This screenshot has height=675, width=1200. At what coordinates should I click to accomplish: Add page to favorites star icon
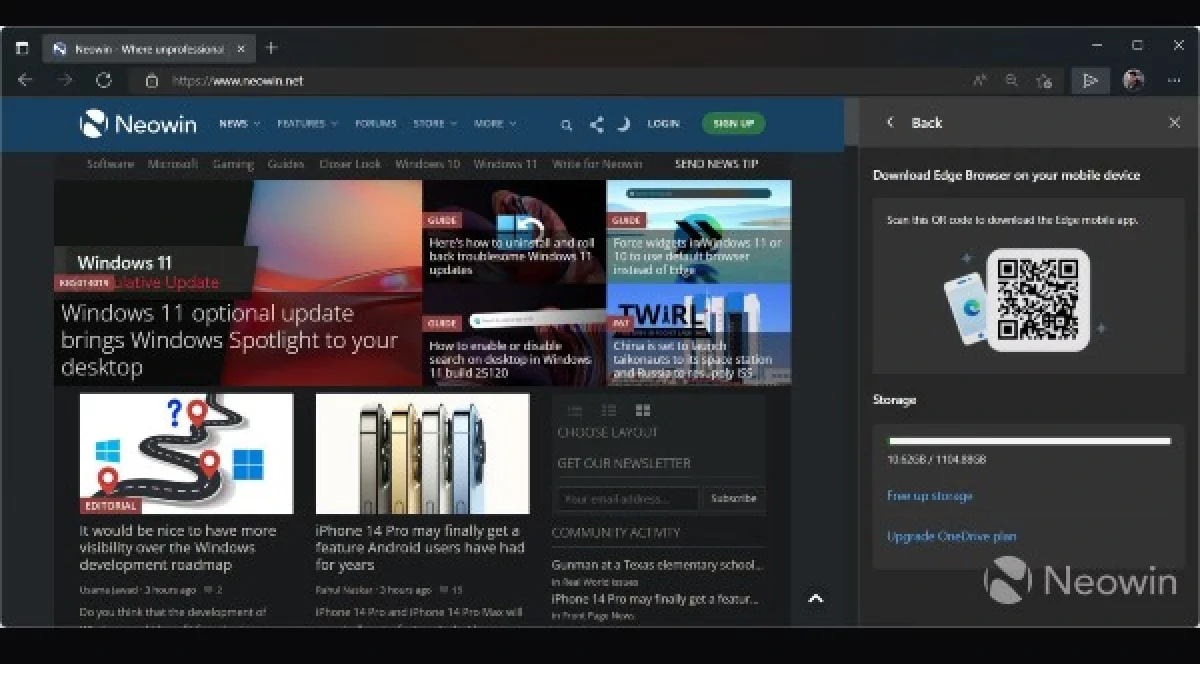point(1044,81)
